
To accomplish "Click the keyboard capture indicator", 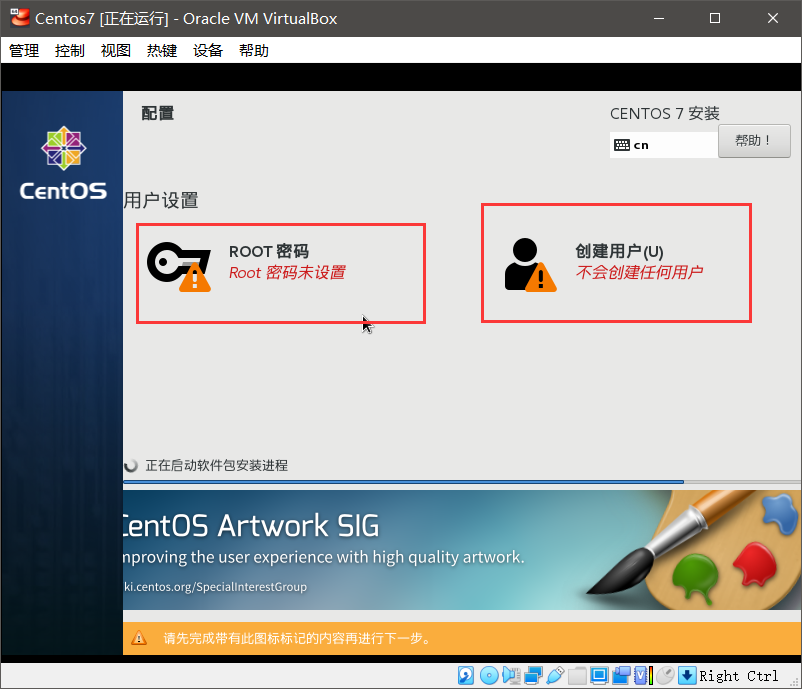I will click(686, 675).
